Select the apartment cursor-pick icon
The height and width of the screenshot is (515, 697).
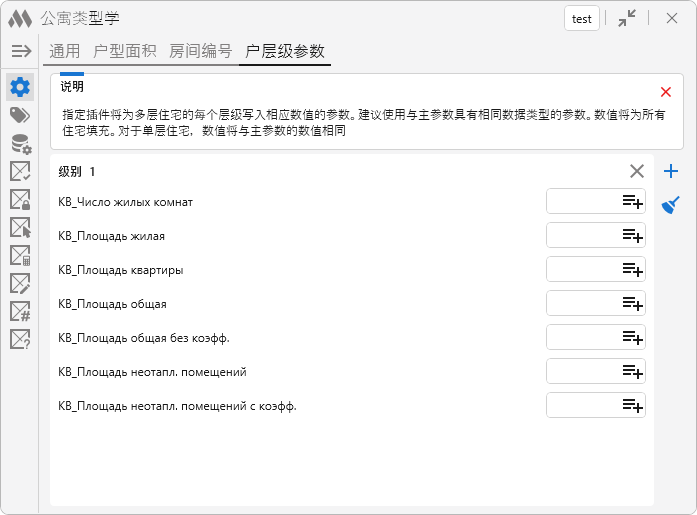point(20,227)
